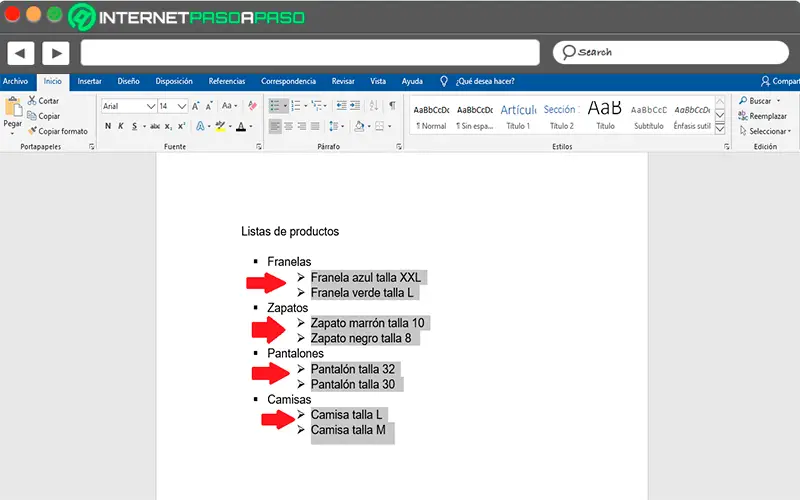Click the line spacing icon
The height and width of the screenshot is (500, 800).
(x=333, y=126)
